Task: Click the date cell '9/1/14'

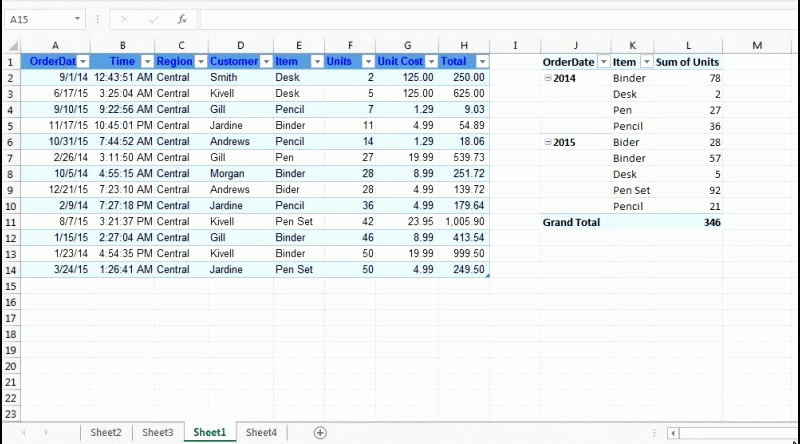Action: (x=56, y=78)
